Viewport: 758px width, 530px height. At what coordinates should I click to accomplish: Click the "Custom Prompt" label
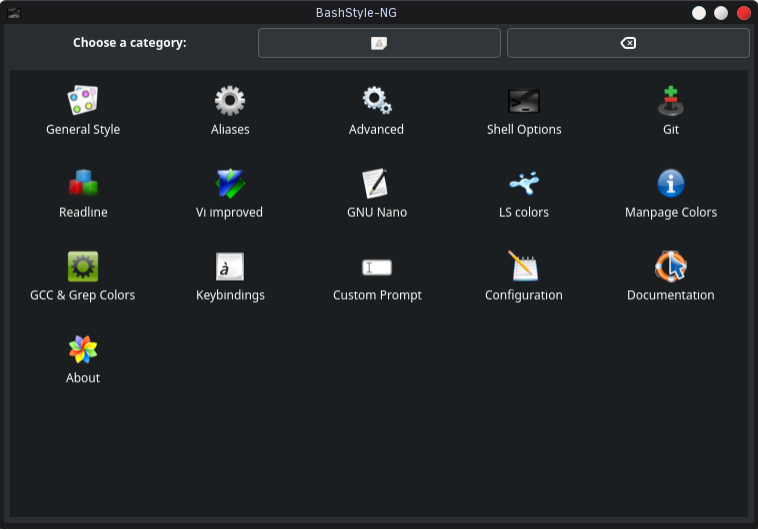tap(377, 295)
